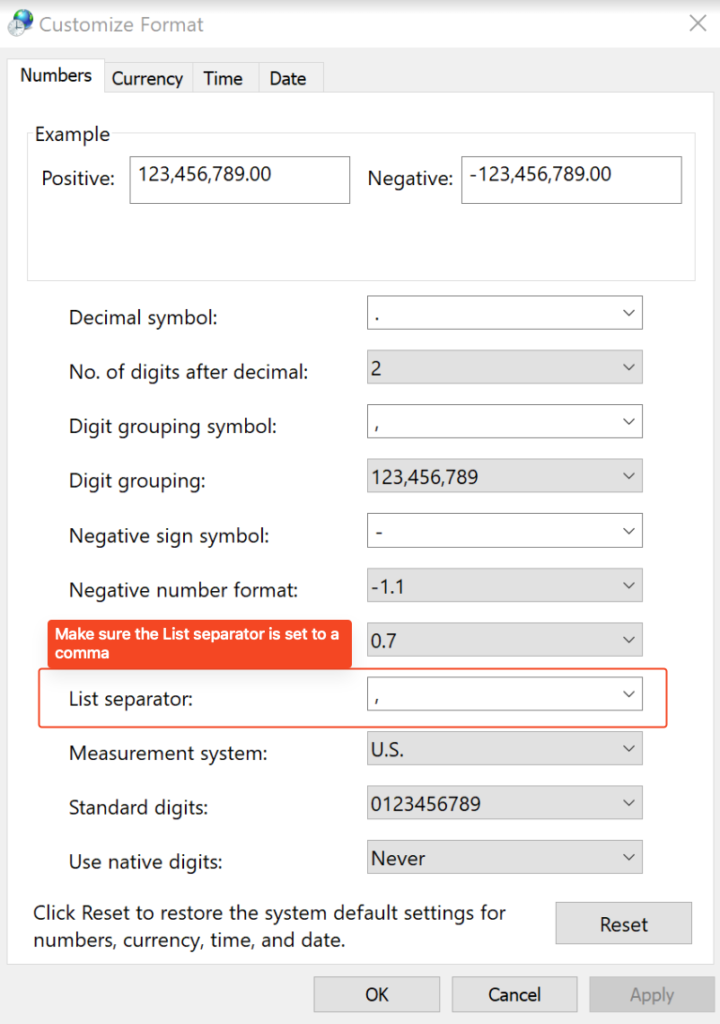This screenshot has width=720, height=1024.
Task: Open the Measurement system dropdown
Action: (628, 749)
